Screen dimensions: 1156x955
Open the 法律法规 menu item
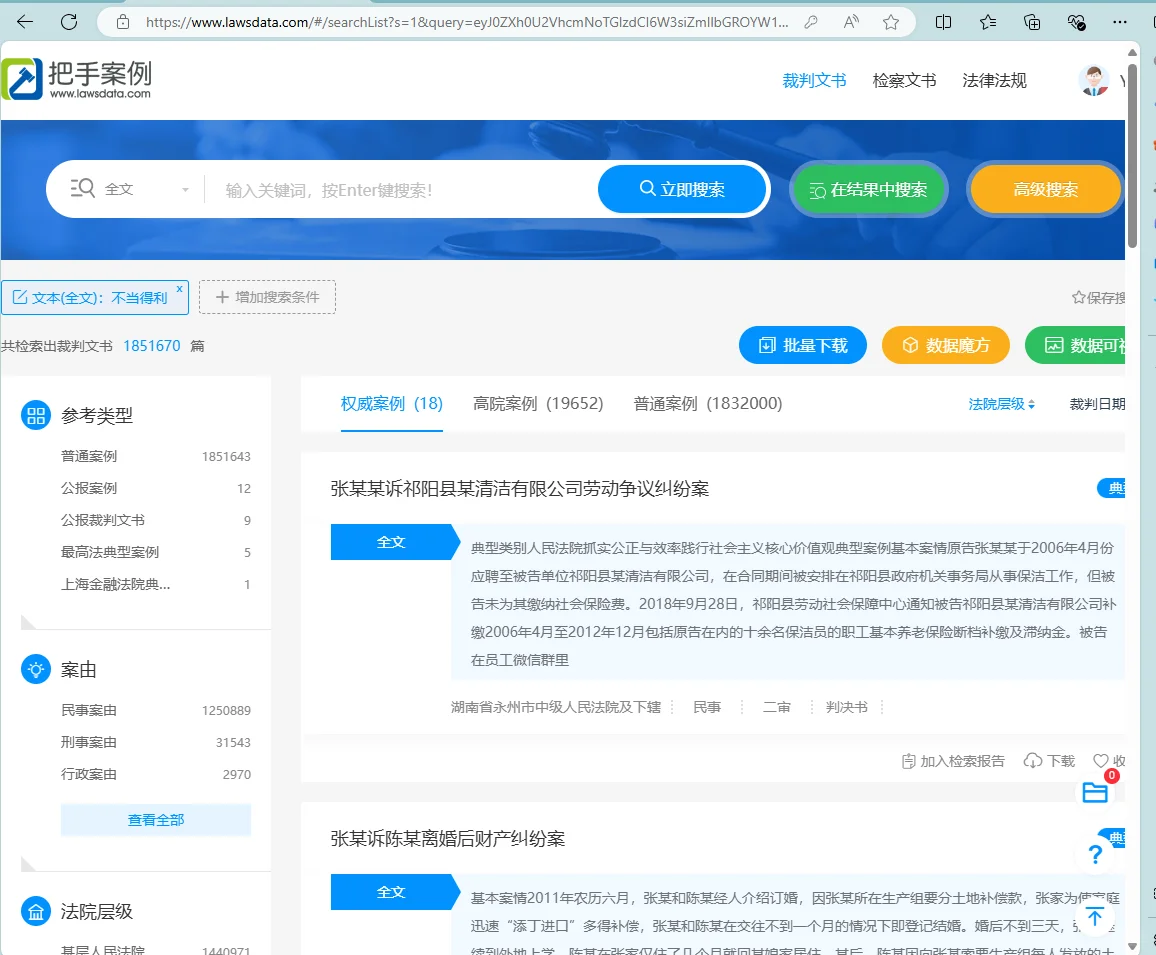coord(993,80)
